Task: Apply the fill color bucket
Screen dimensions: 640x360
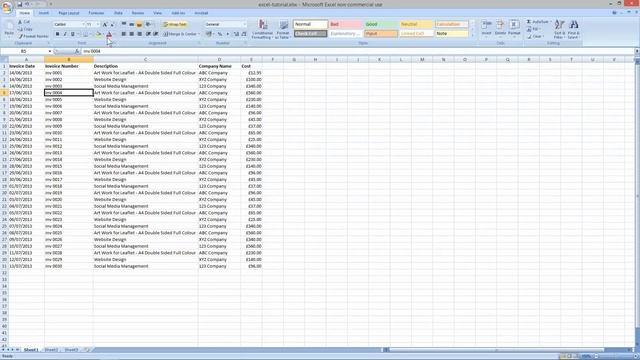Action: coord(98,34)
